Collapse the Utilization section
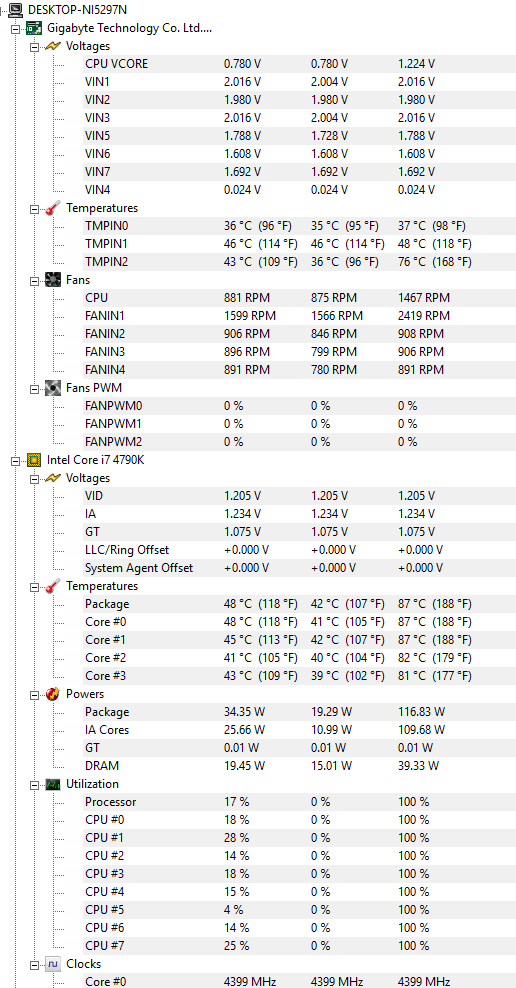This screenshot has width=516, height=988. [x=35, y=784]
